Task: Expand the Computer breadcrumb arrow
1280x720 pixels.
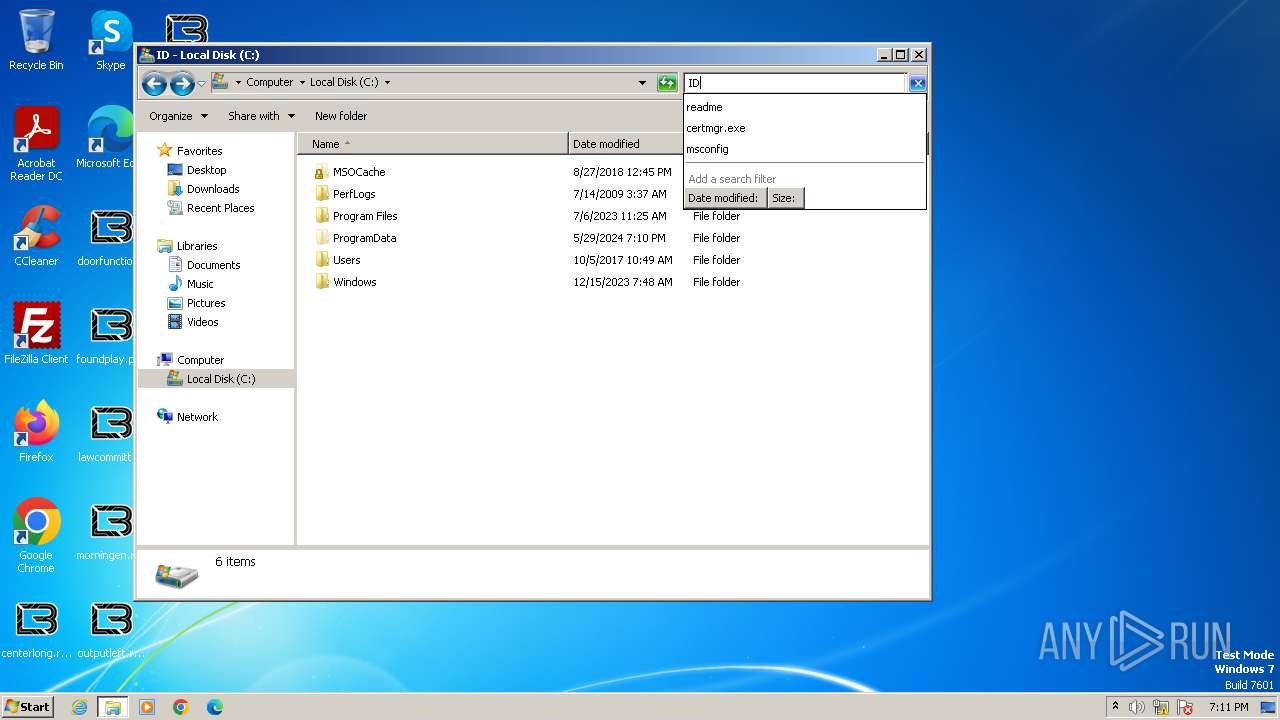Action: pyautogui.click(x=302, y=83)
